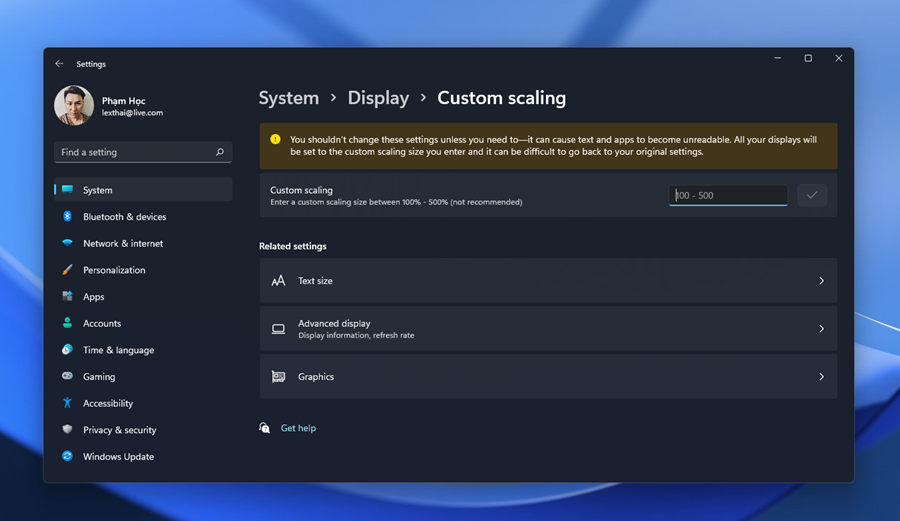Select System in the sidebar
This screenshot has width=900, height=521.
click(143, 190)
